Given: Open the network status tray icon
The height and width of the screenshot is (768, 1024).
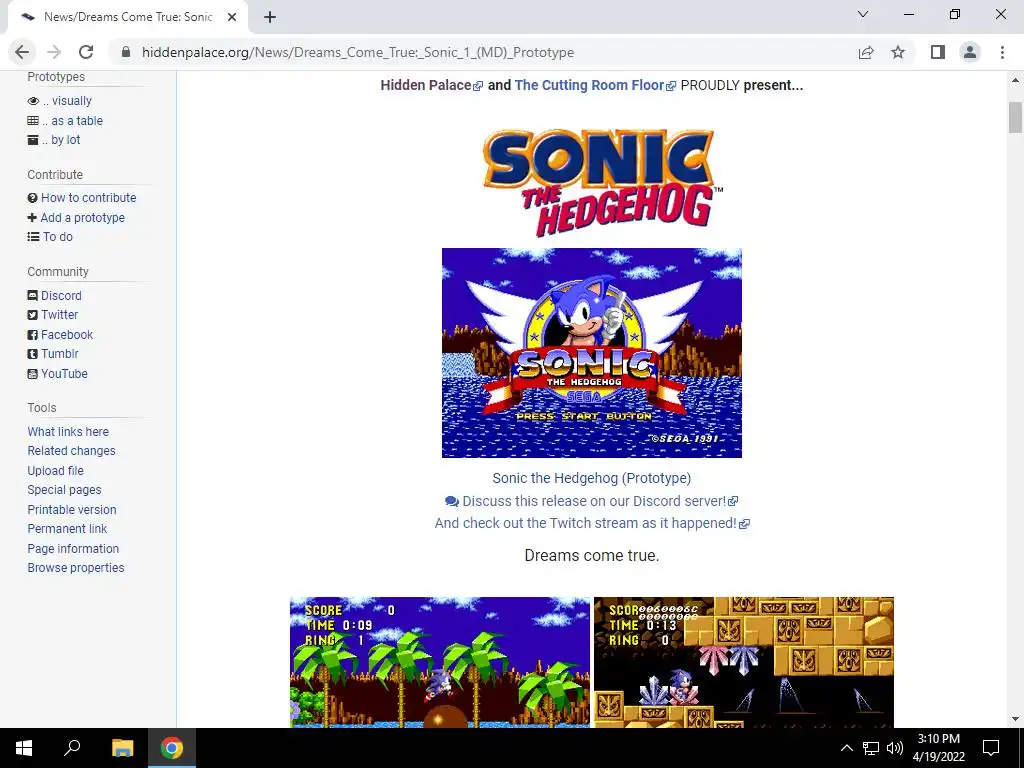Looking at the screenshot, I should click(871, 748).
